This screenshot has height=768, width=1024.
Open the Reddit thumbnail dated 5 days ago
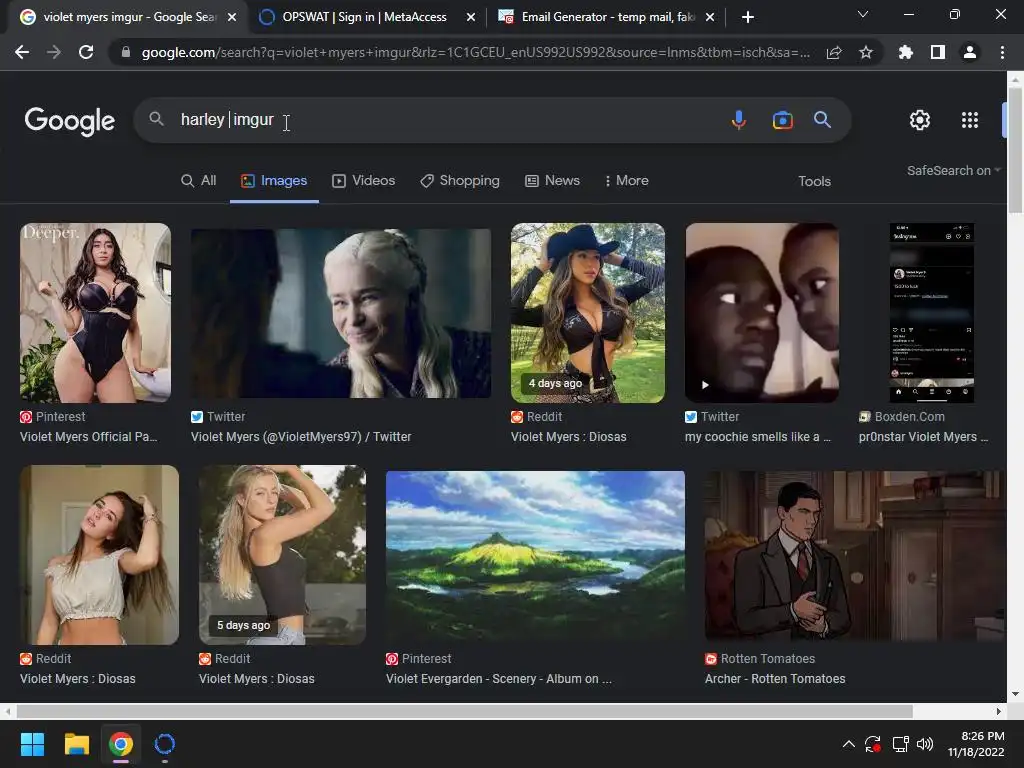tap(282, 555)
